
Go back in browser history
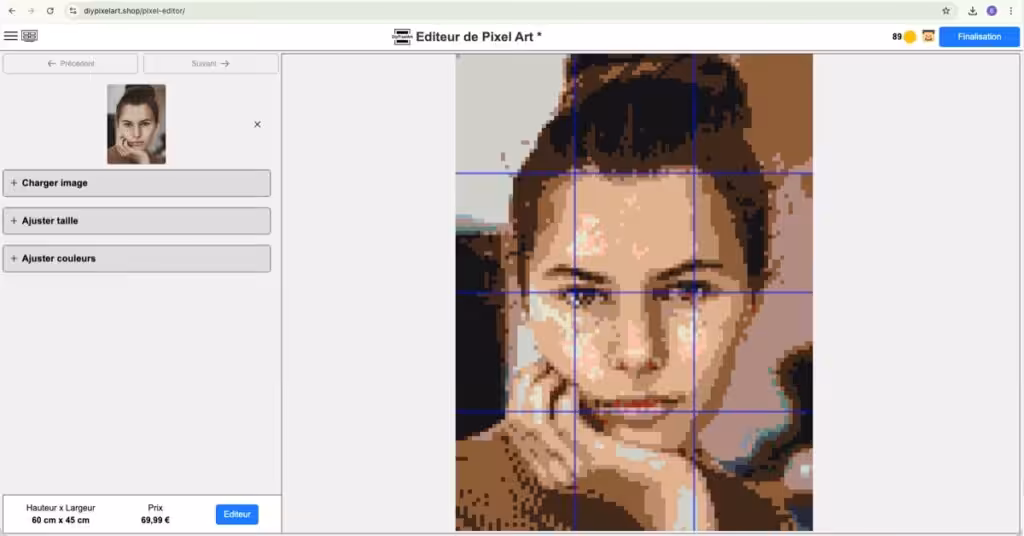(x=12, y=11)
